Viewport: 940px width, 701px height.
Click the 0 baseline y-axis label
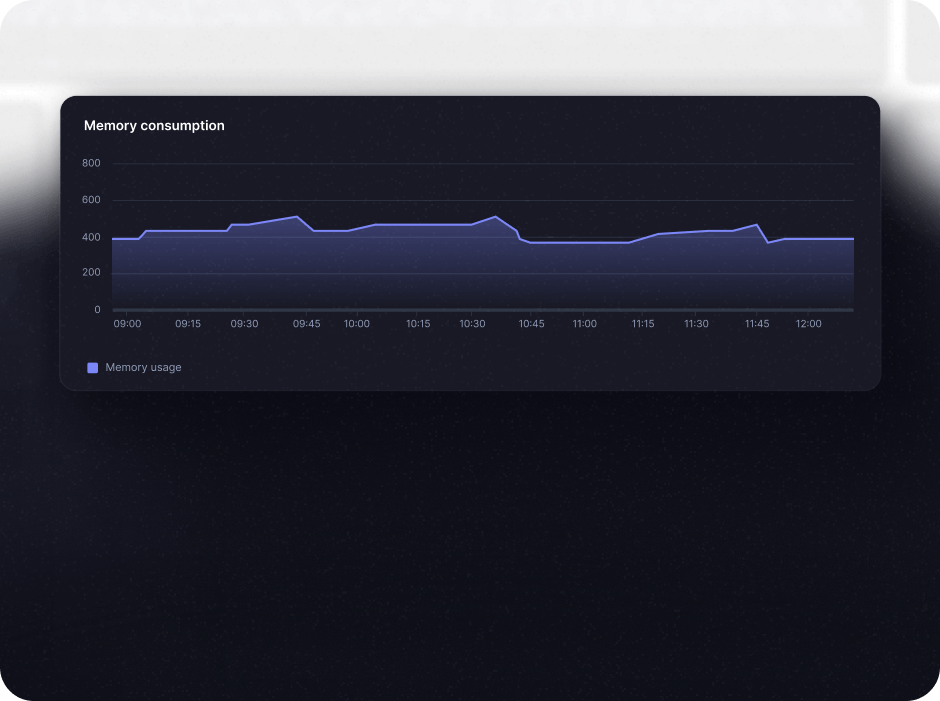tap(97, 310)
